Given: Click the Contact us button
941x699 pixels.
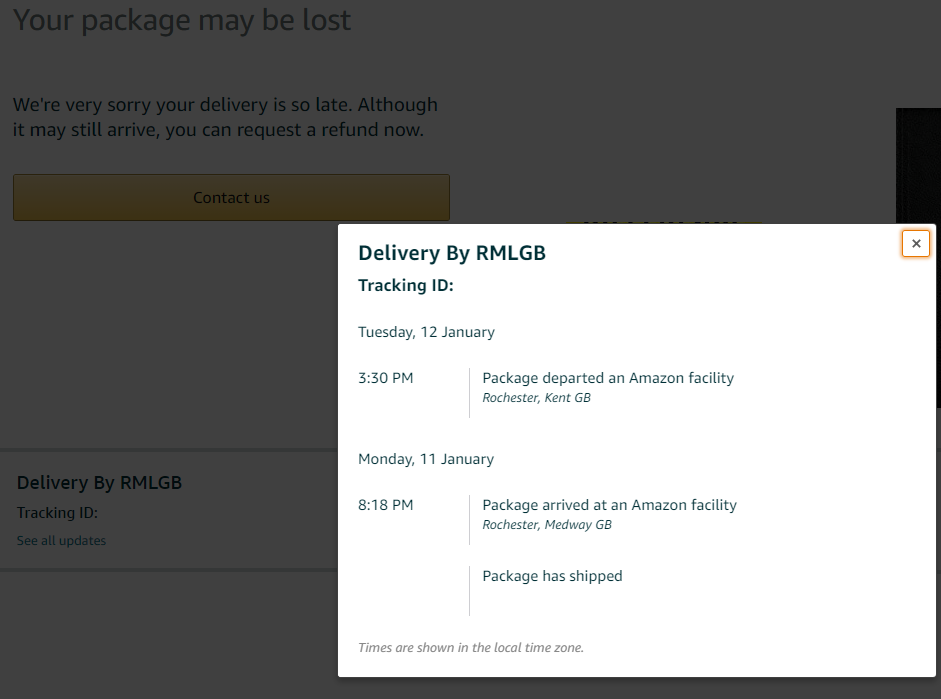Looking at the screenshot, I should pos(231,197).
